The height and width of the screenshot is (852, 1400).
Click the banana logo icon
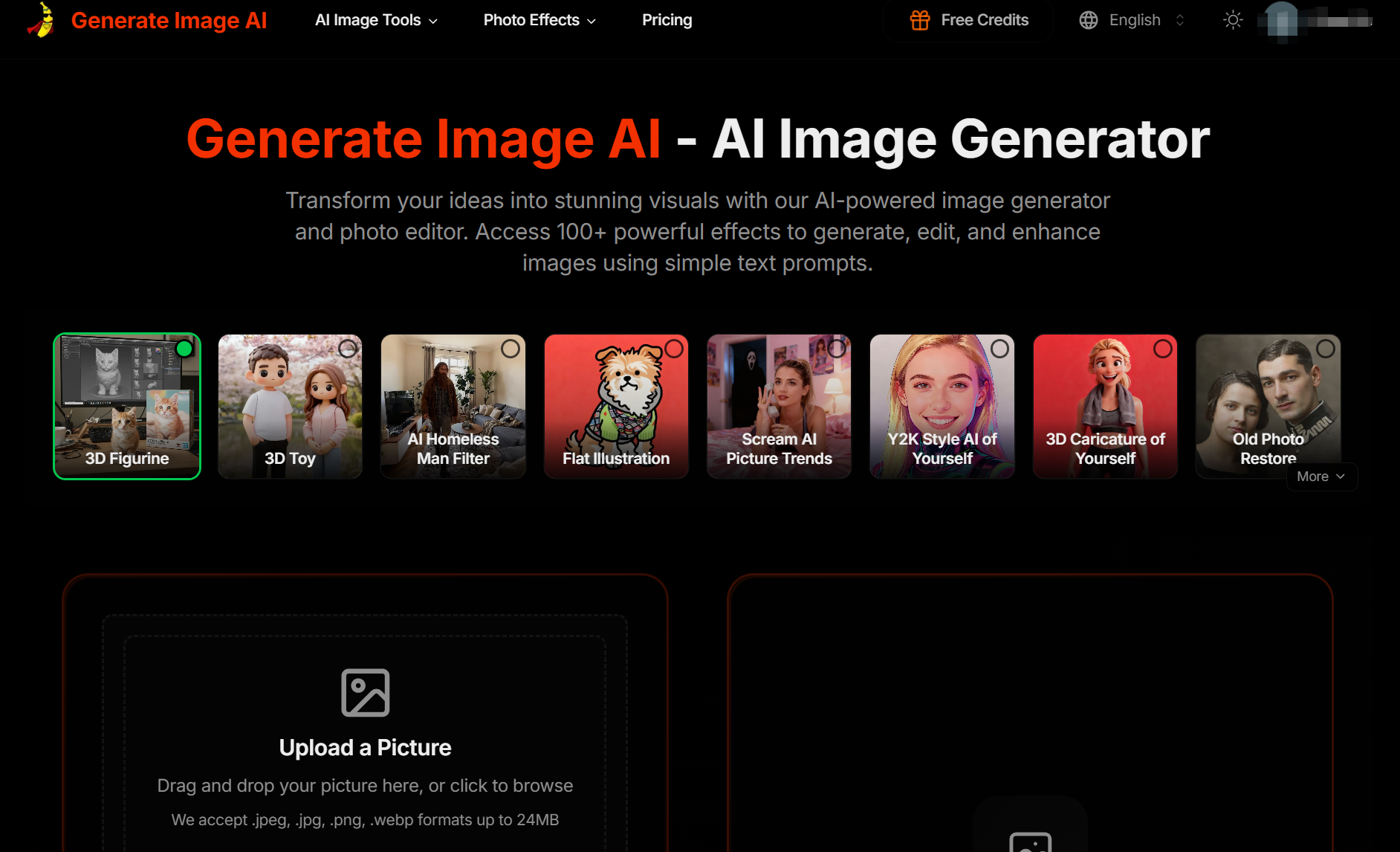pyautogui.click(x=42, y=20)
